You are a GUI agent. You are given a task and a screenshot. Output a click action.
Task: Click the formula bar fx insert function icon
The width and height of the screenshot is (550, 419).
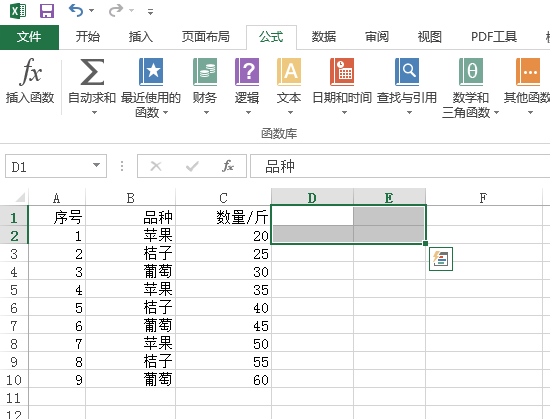(x=228, y=166)
